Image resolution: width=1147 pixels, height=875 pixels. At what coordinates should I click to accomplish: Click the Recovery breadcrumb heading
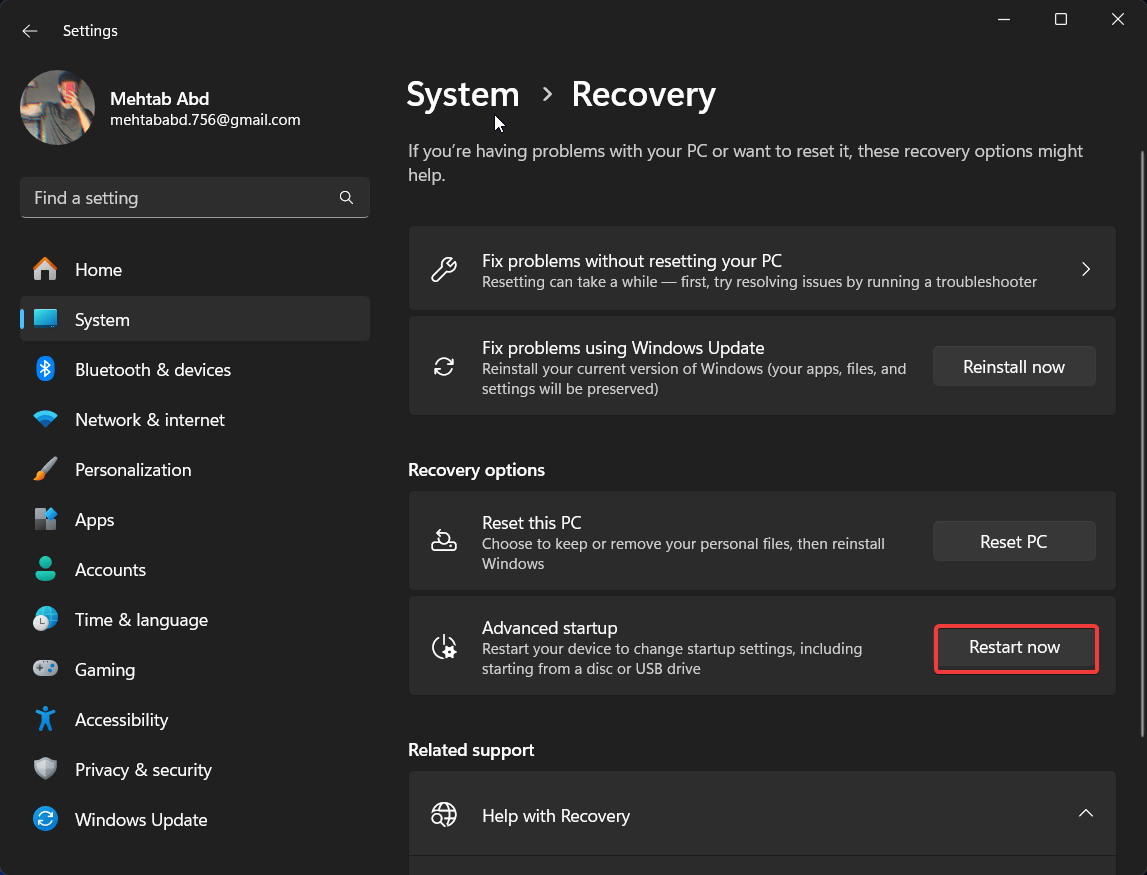644,94
